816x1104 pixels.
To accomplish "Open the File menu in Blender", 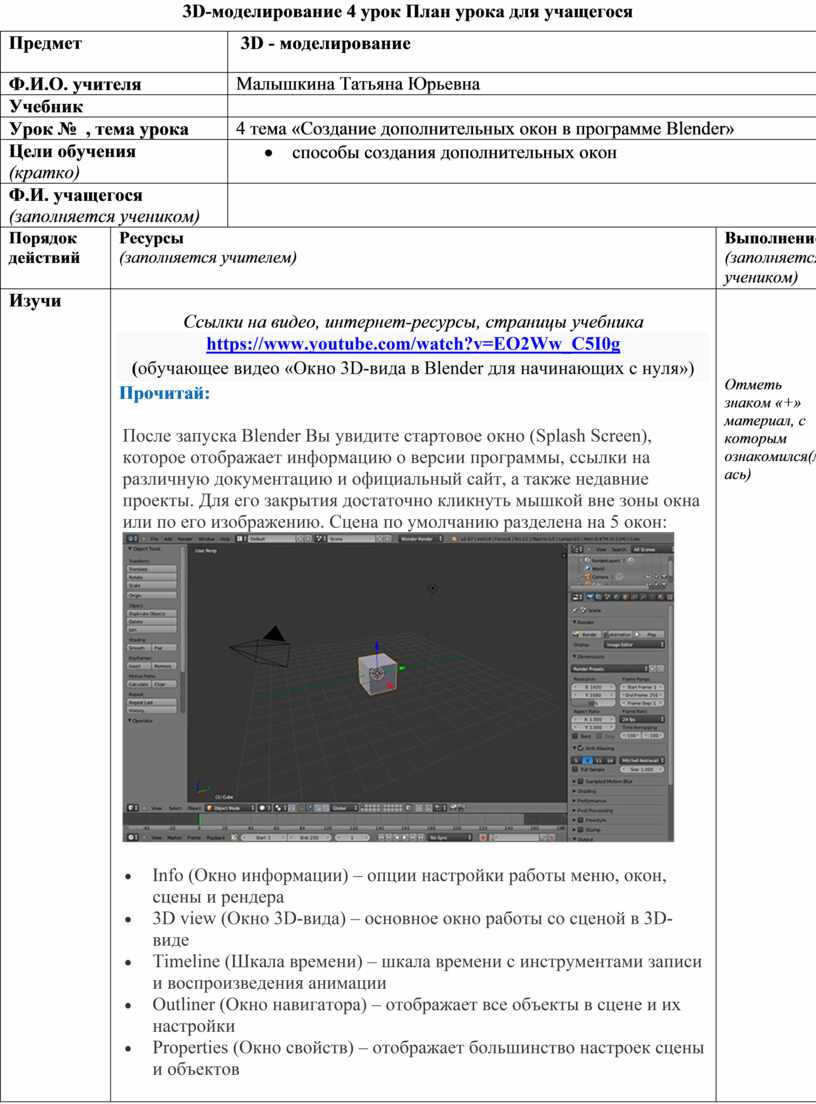I will [155, 539].
